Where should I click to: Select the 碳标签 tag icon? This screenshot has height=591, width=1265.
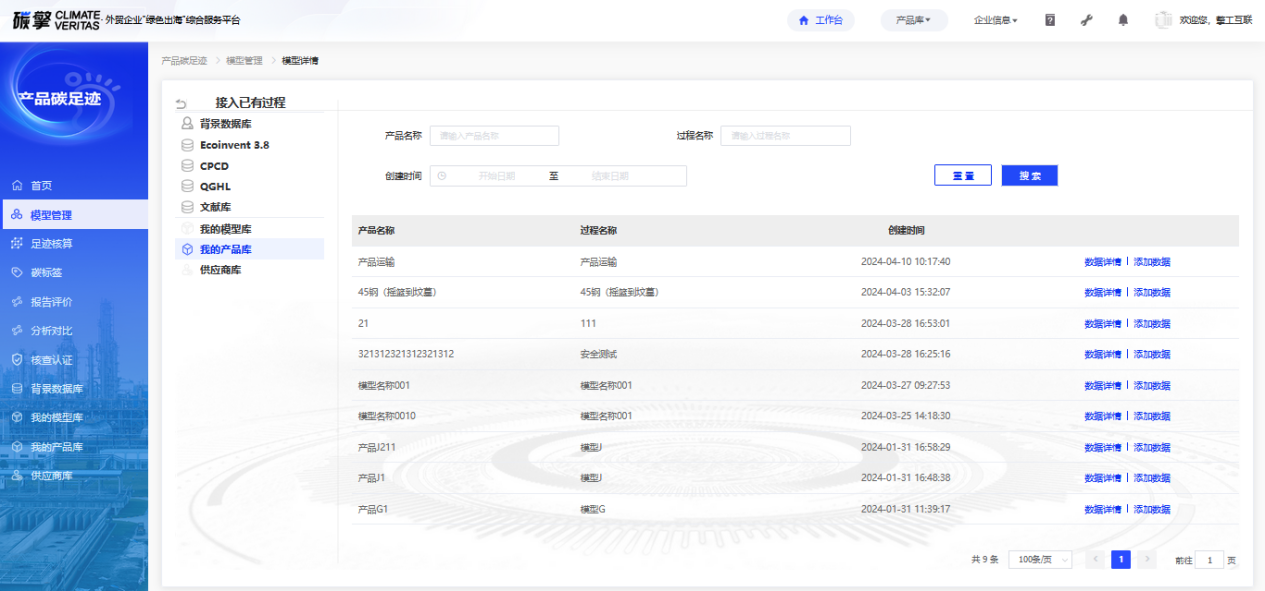point(17,272)
